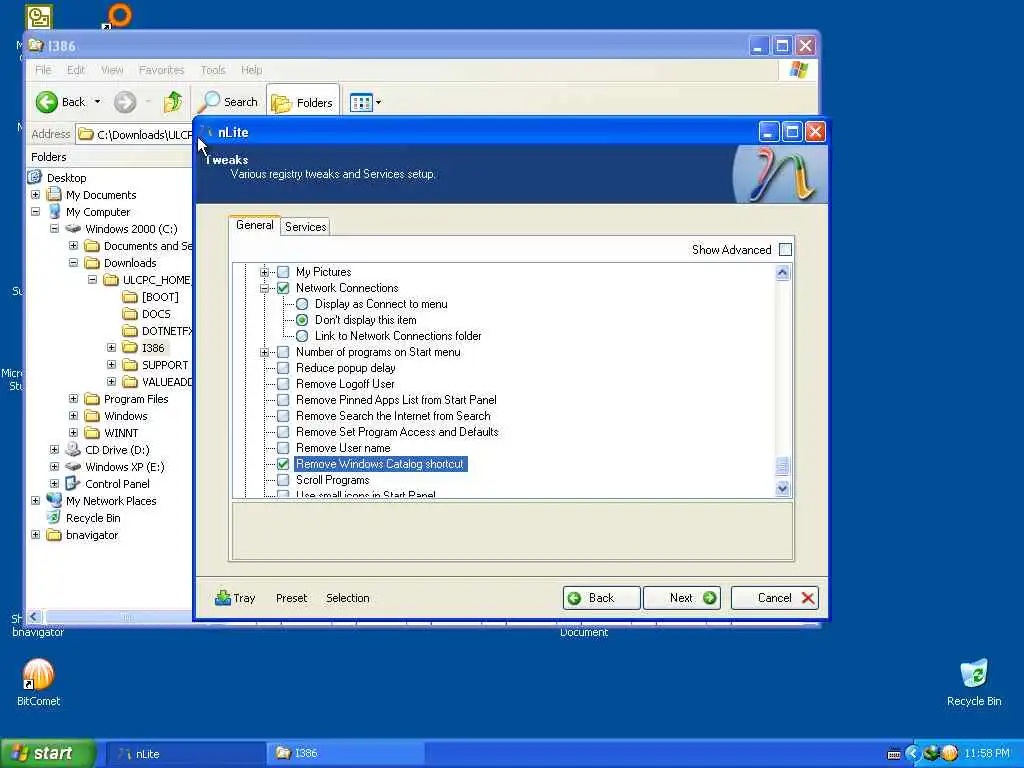The width and height of the screenshot is (1024, 768).
Task: Select Control Panel in folder tree
Action: tap(117, 484)
